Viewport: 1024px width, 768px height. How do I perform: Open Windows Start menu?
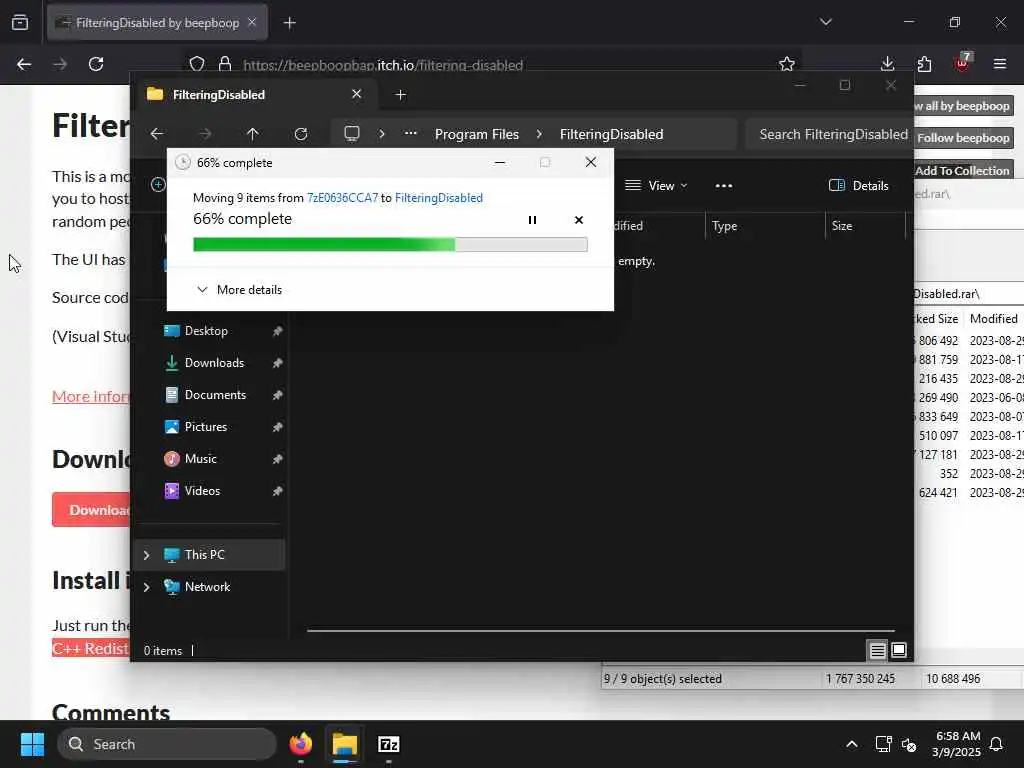click(32, 744)
